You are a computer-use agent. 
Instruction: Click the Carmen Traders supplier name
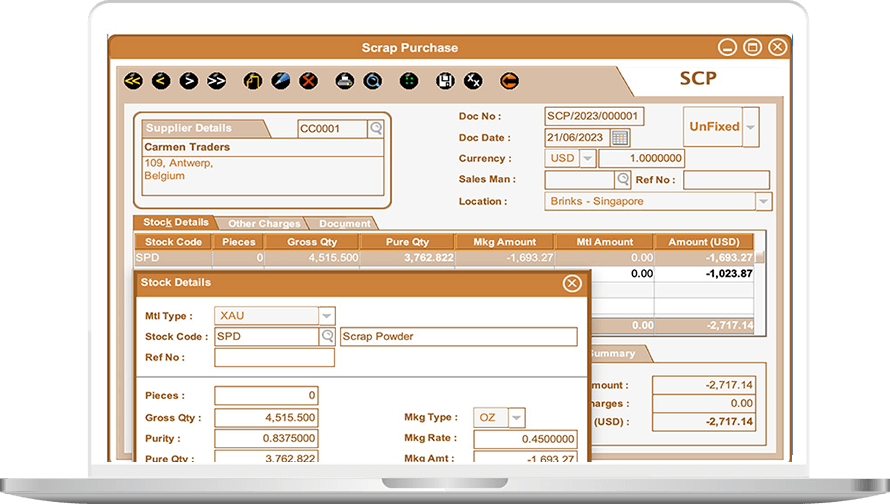187,147
